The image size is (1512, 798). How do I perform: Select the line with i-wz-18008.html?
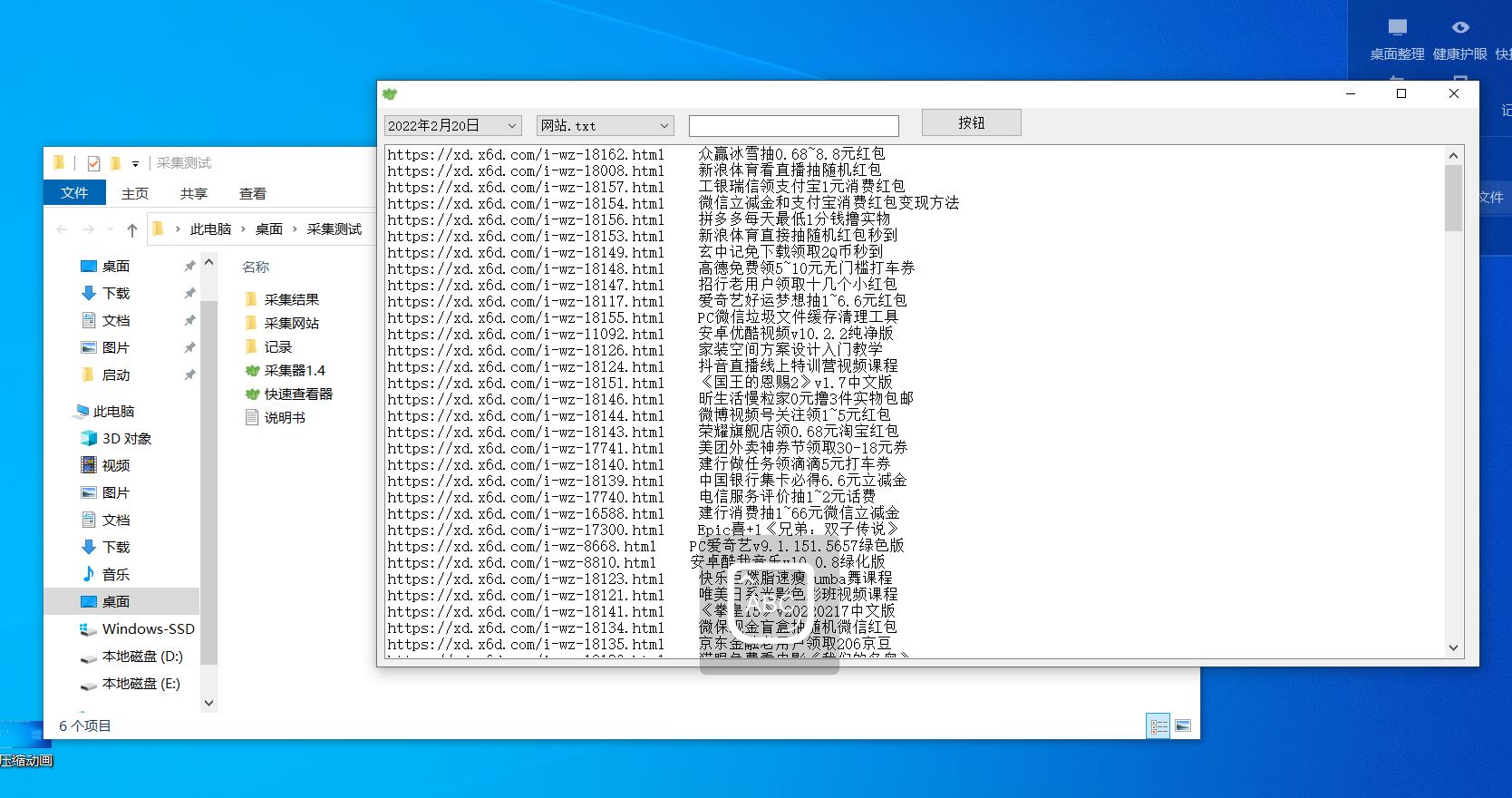click(635, 170)
